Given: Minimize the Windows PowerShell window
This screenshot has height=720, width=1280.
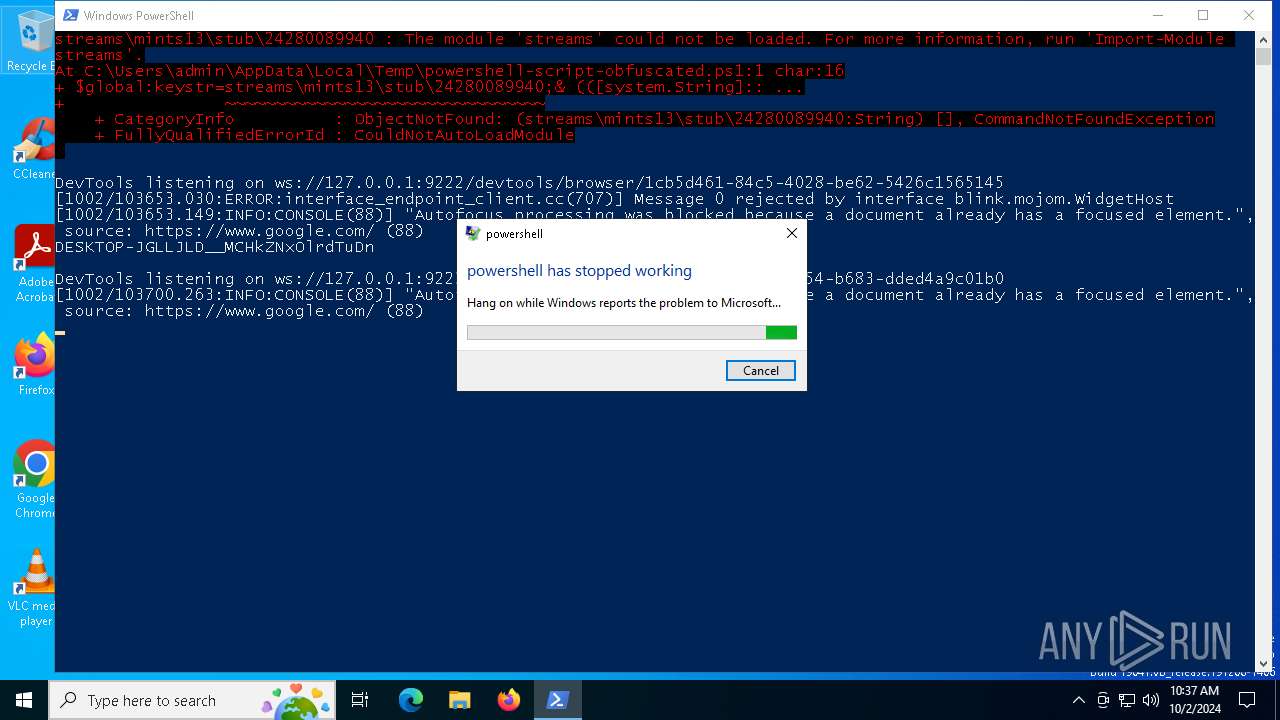Looking at the screenshot, I should [x=1158, y=15].
